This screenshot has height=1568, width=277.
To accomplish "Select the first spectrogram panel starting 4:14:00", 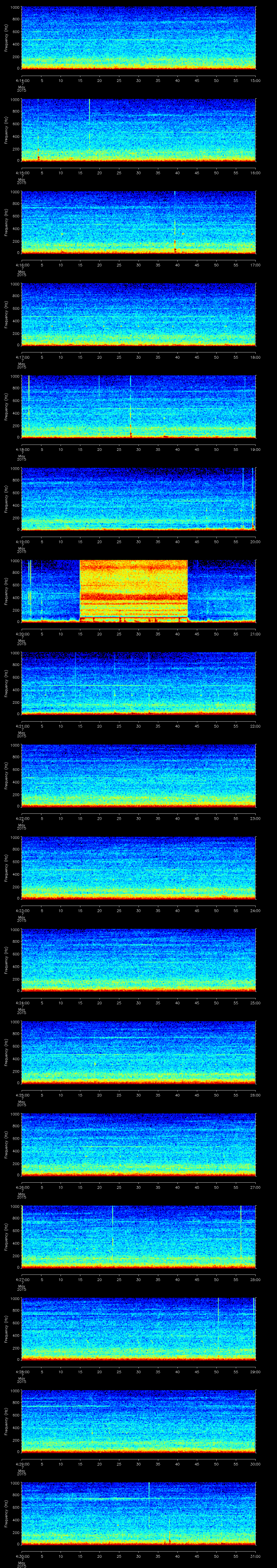I will 138,38.
